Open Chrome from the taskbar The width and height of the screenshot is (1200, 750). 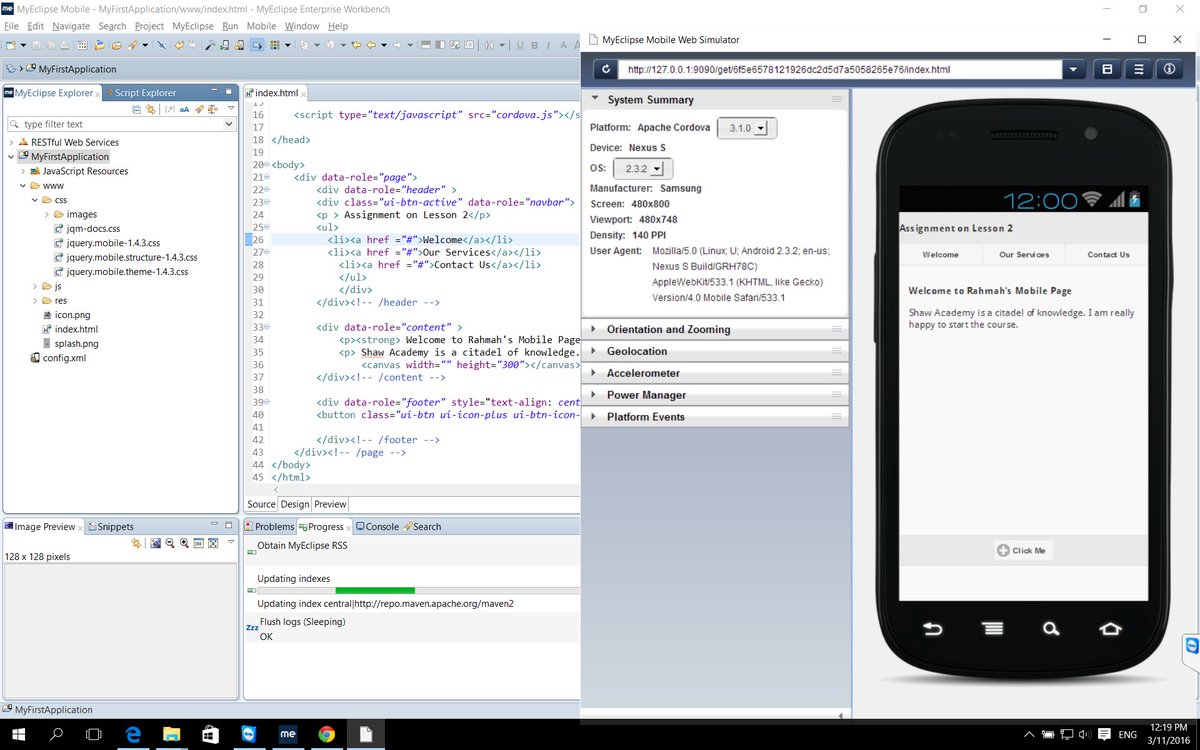click(x=326, y=734)
